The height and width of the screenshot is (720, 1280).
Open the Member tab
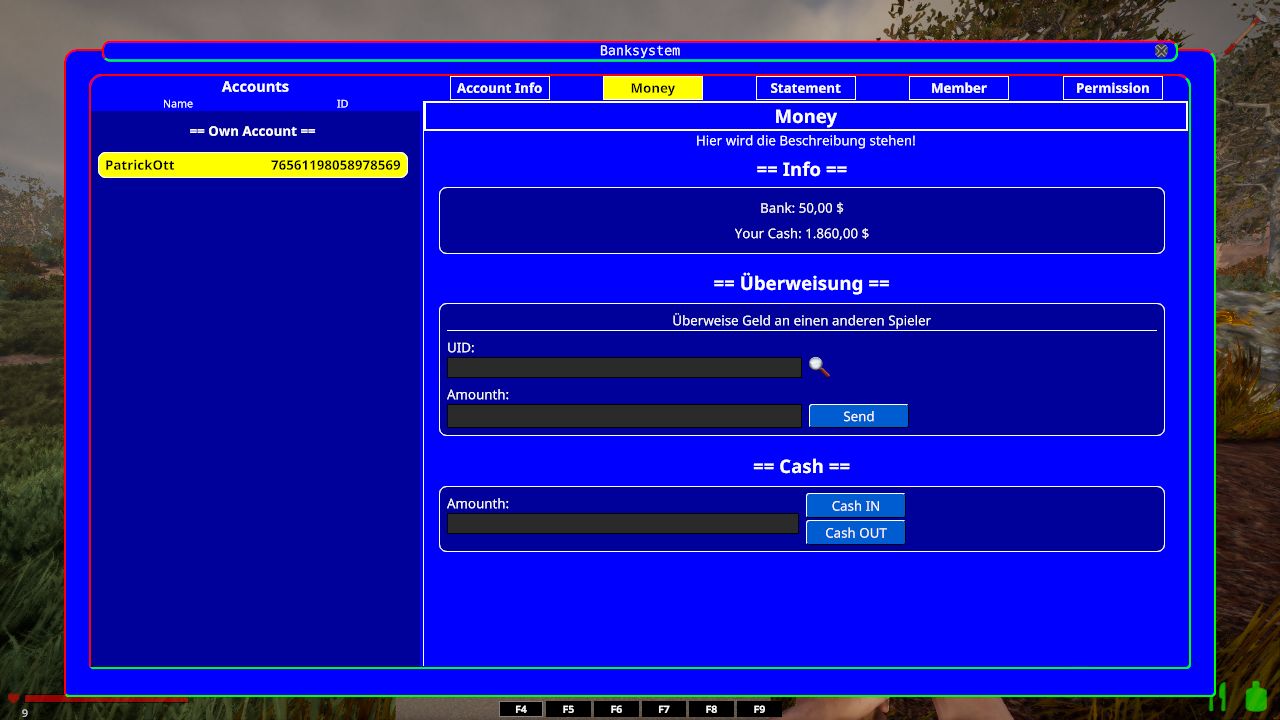click(958, 88)
